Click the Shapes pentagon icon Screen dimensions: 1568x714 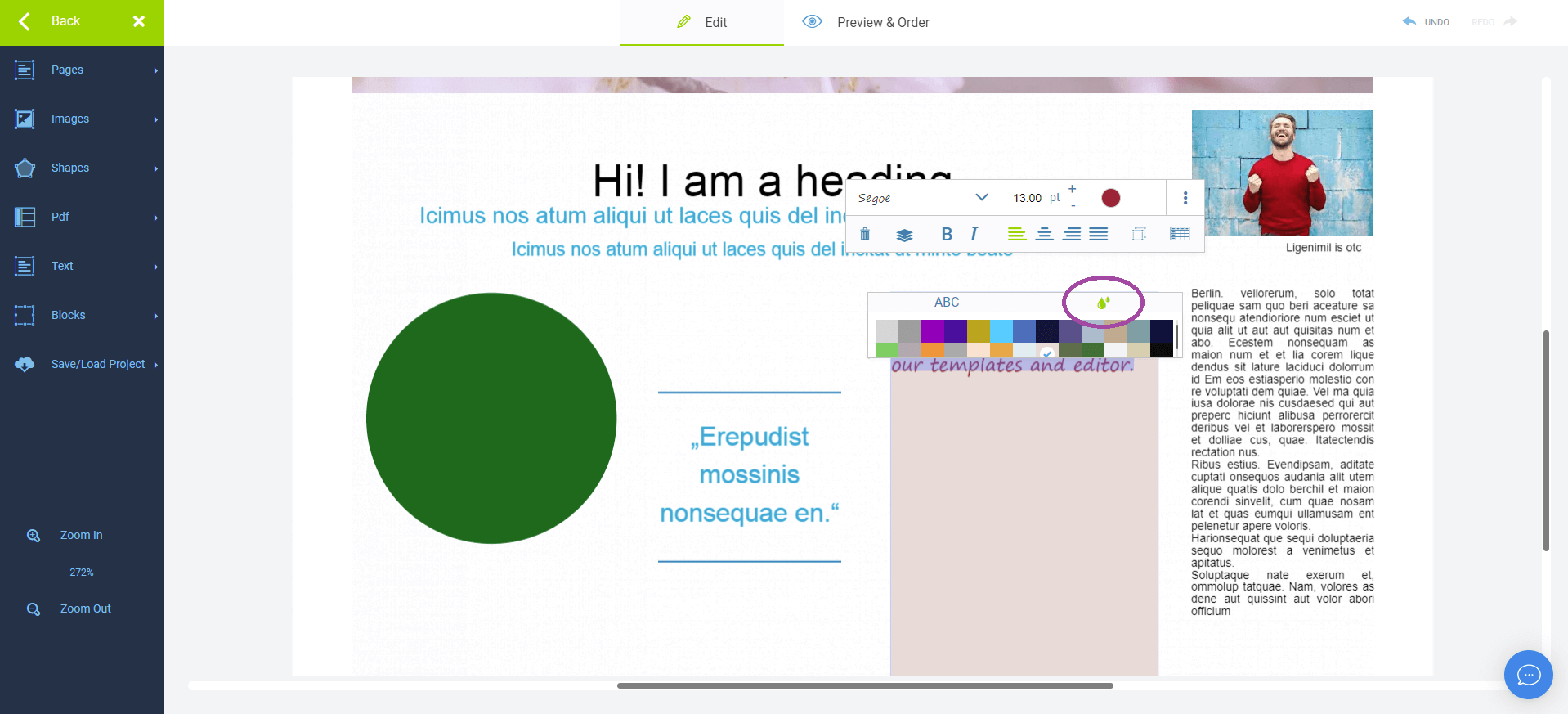(x=25, y=168)
